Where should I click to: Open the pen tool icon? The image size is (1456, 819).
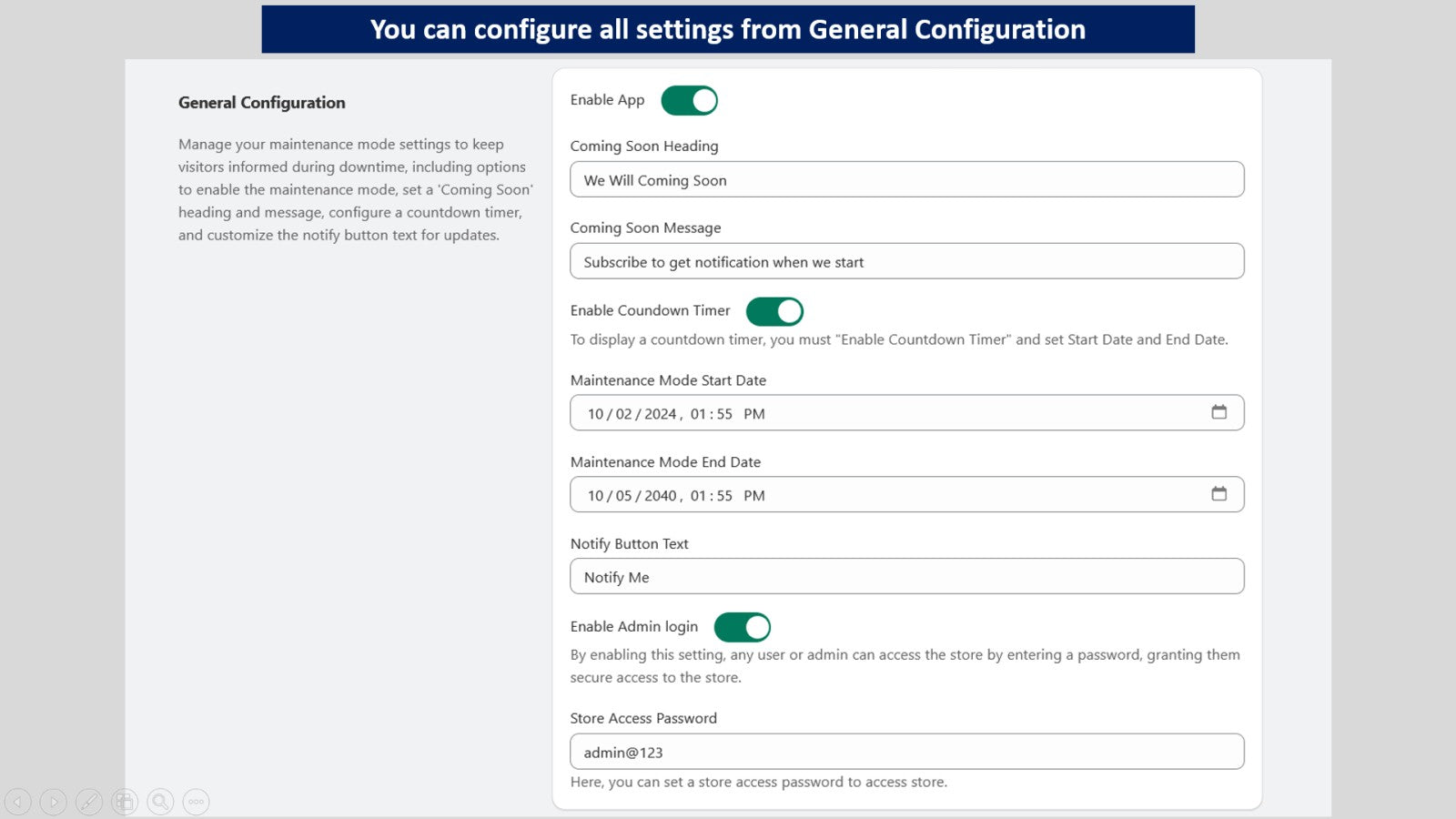click(x=89, y=802)
